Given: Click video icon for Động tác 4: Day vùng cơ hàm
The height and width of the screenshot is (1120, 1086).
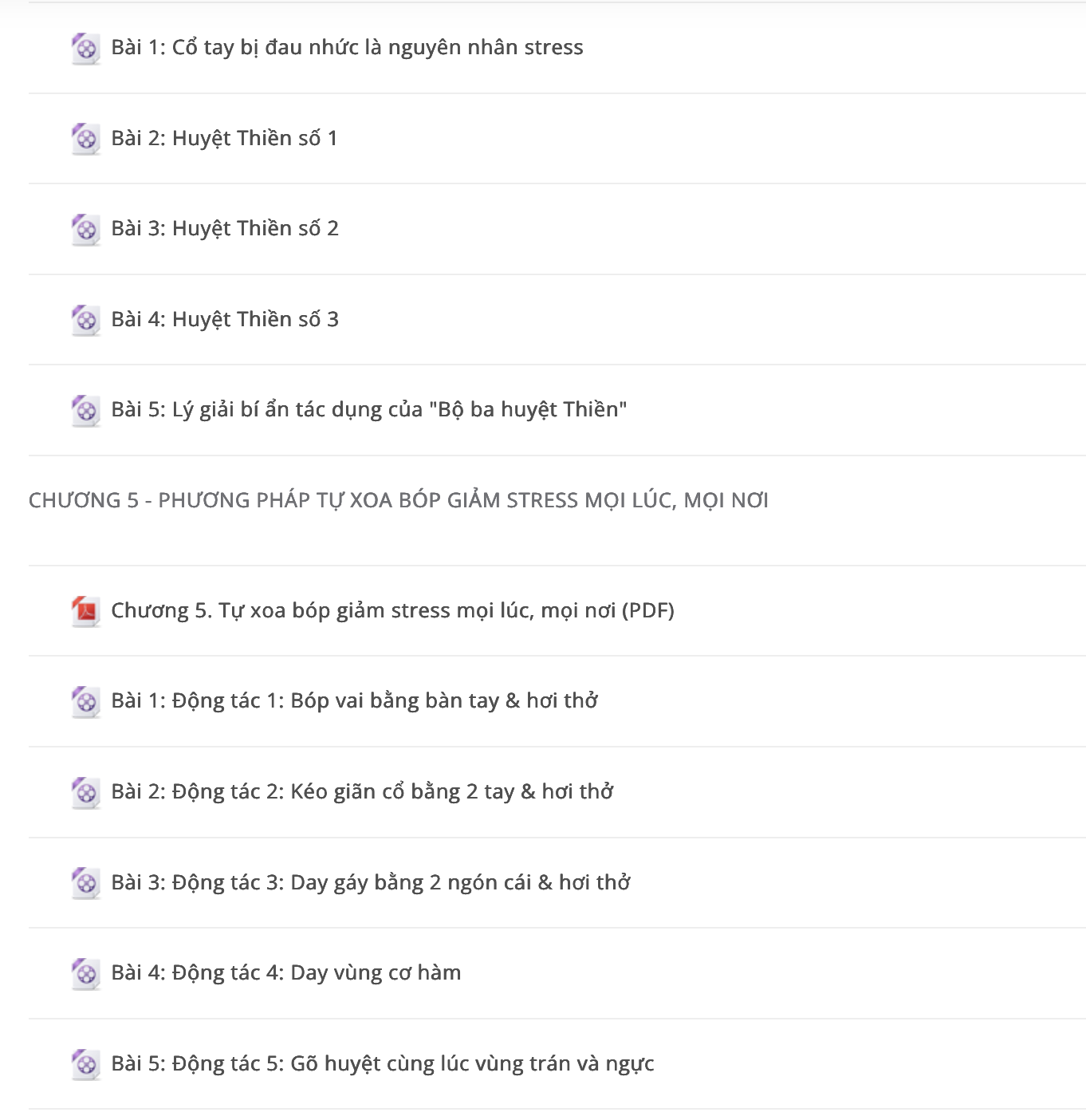Looking at the screenshot, I should tap(85, 974).
